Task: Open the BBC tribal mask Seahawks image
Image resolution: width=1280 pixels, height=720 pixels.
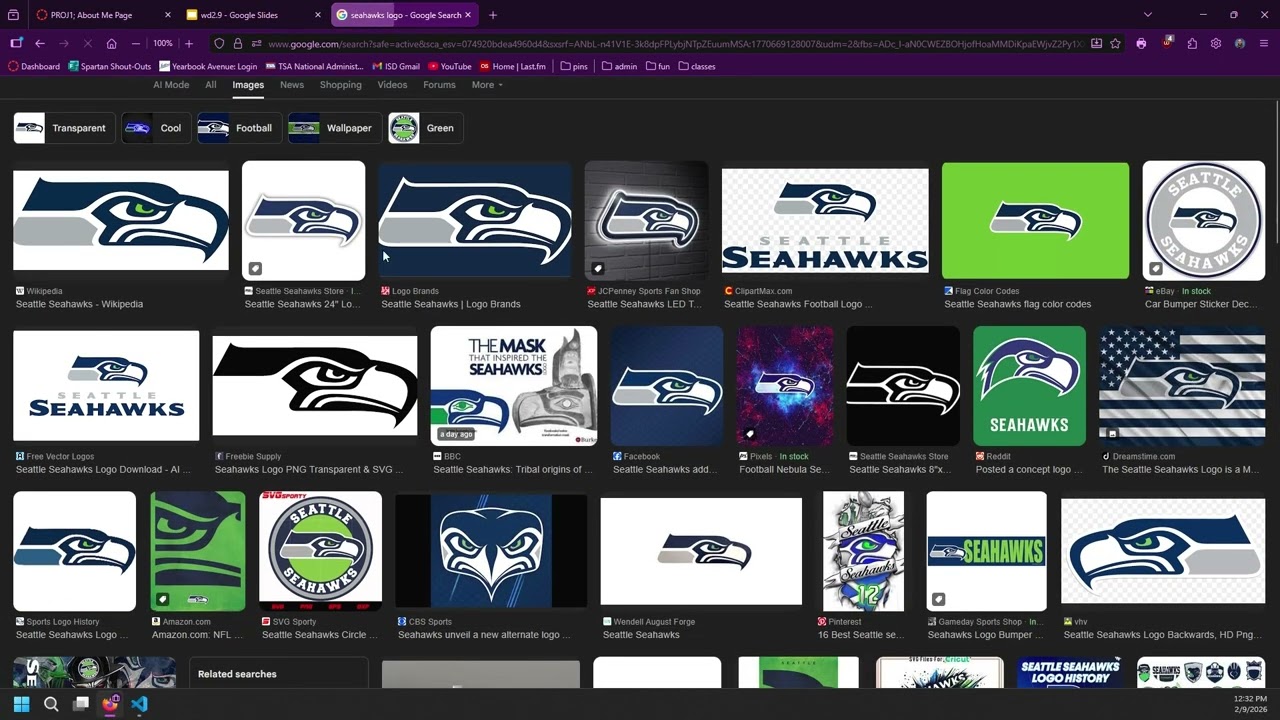Action: coord(514,386)
